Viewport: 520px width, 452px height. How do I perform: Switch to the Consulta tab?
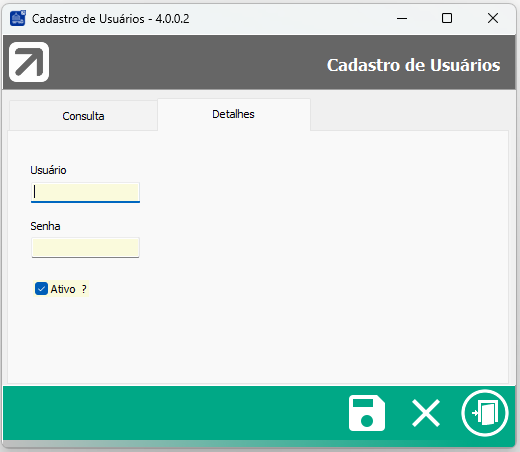pyautogui.click(x=83, y=116)
